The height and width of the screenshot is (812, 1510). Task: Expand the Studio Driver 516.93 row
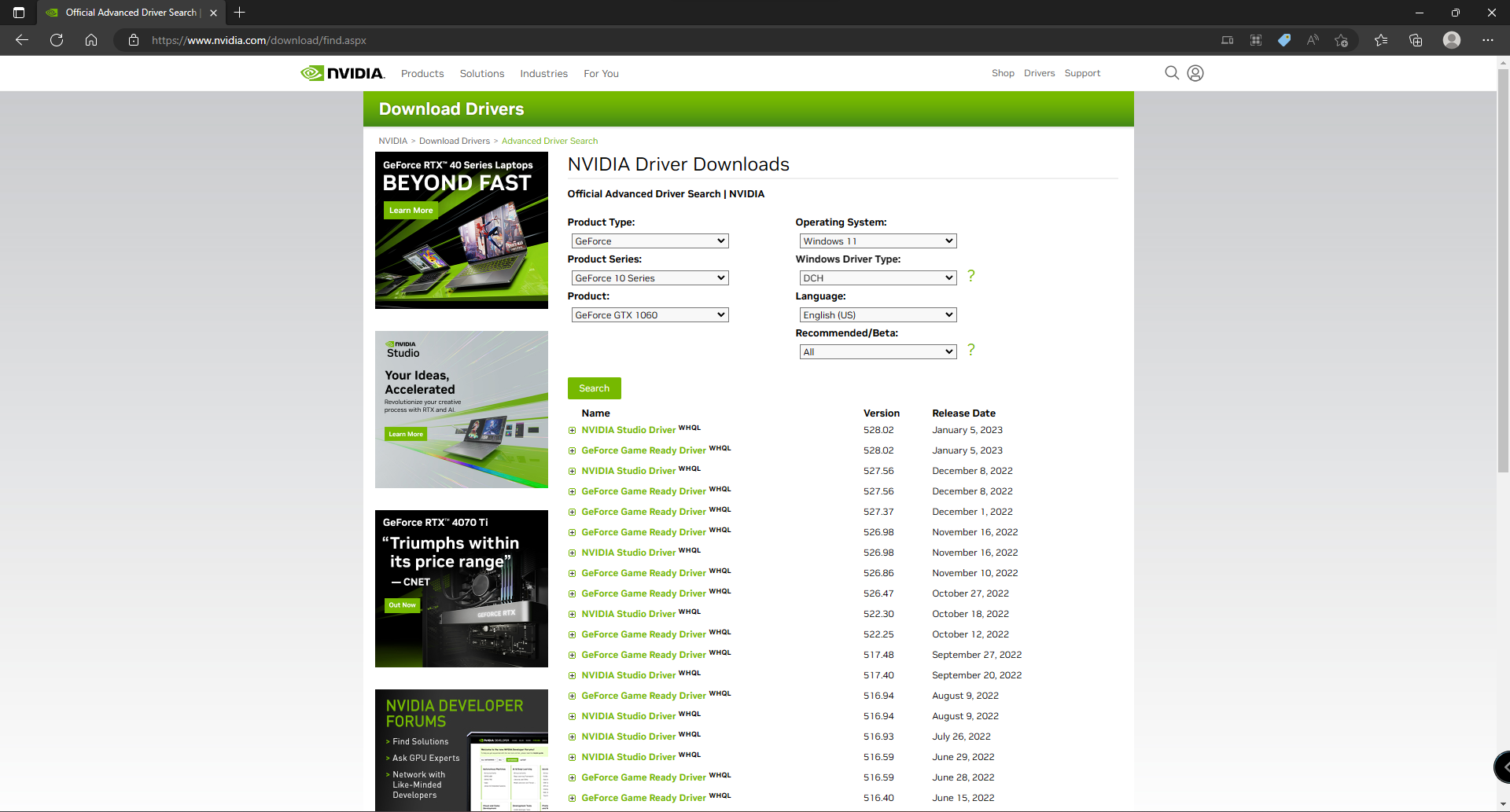[573, 737]
